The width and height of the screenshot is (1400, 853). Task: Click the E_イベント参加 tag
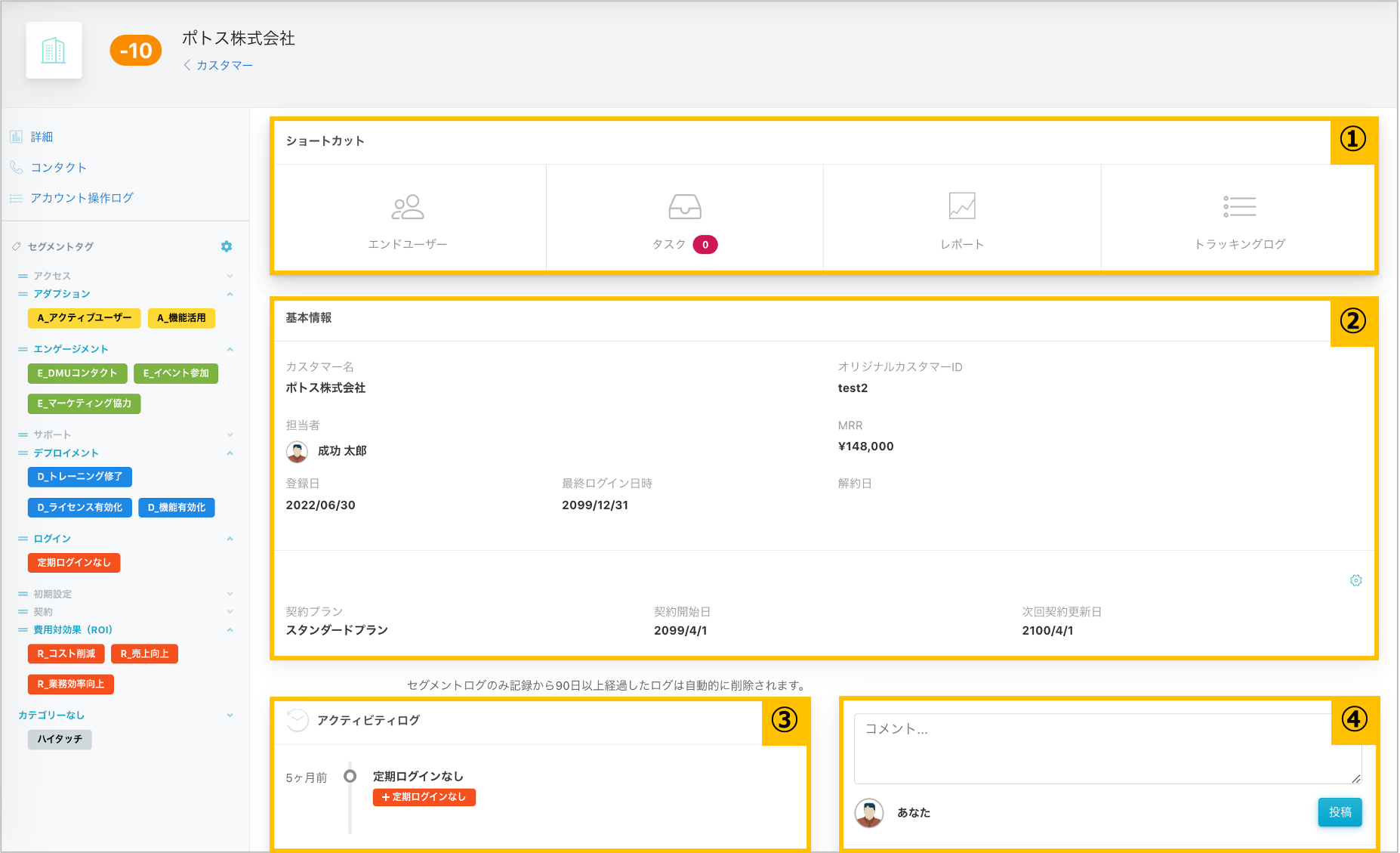click(176, 373)
